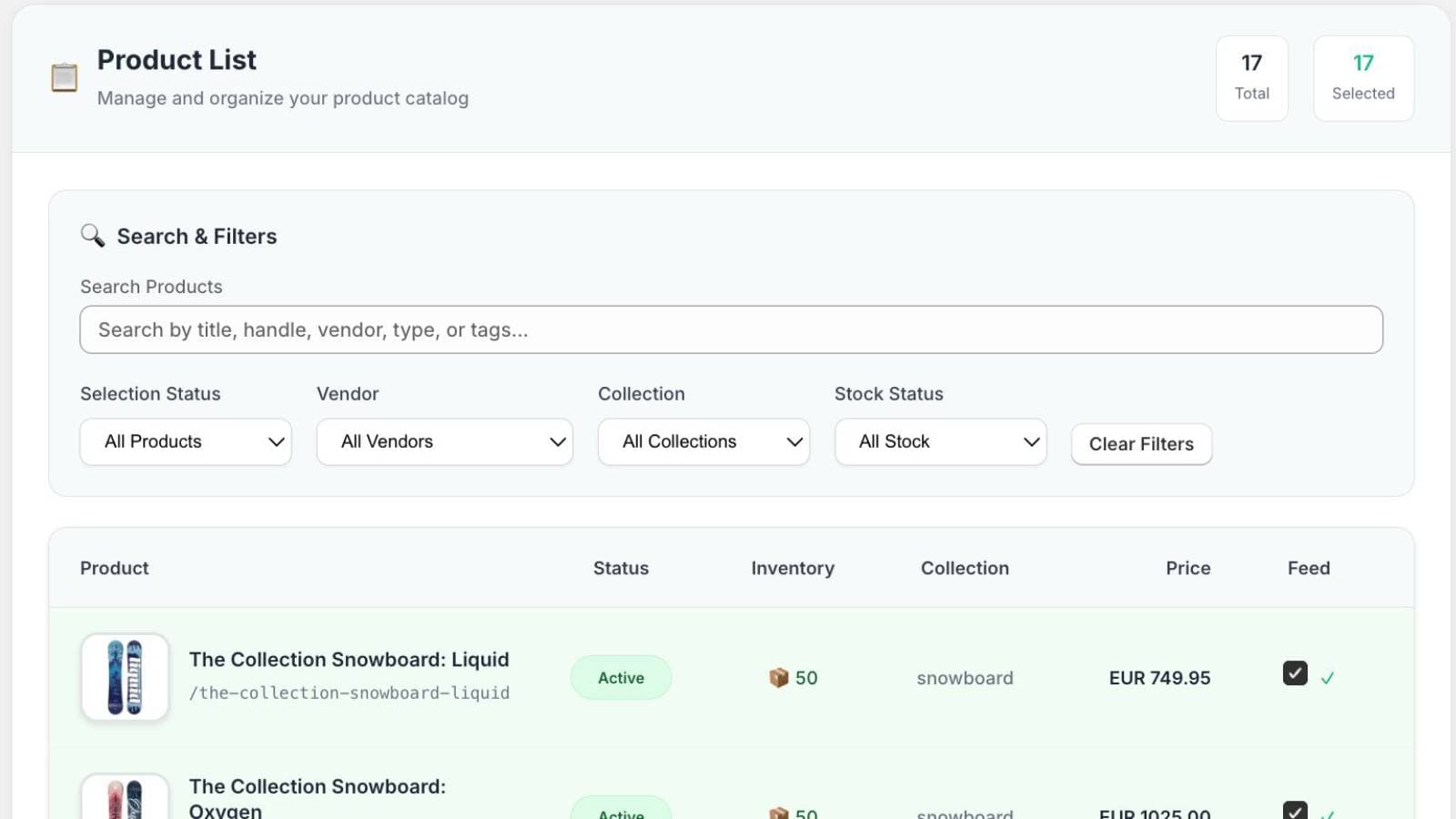Click the Liquid snowboard product thumbnail

(x=125, y=677)
